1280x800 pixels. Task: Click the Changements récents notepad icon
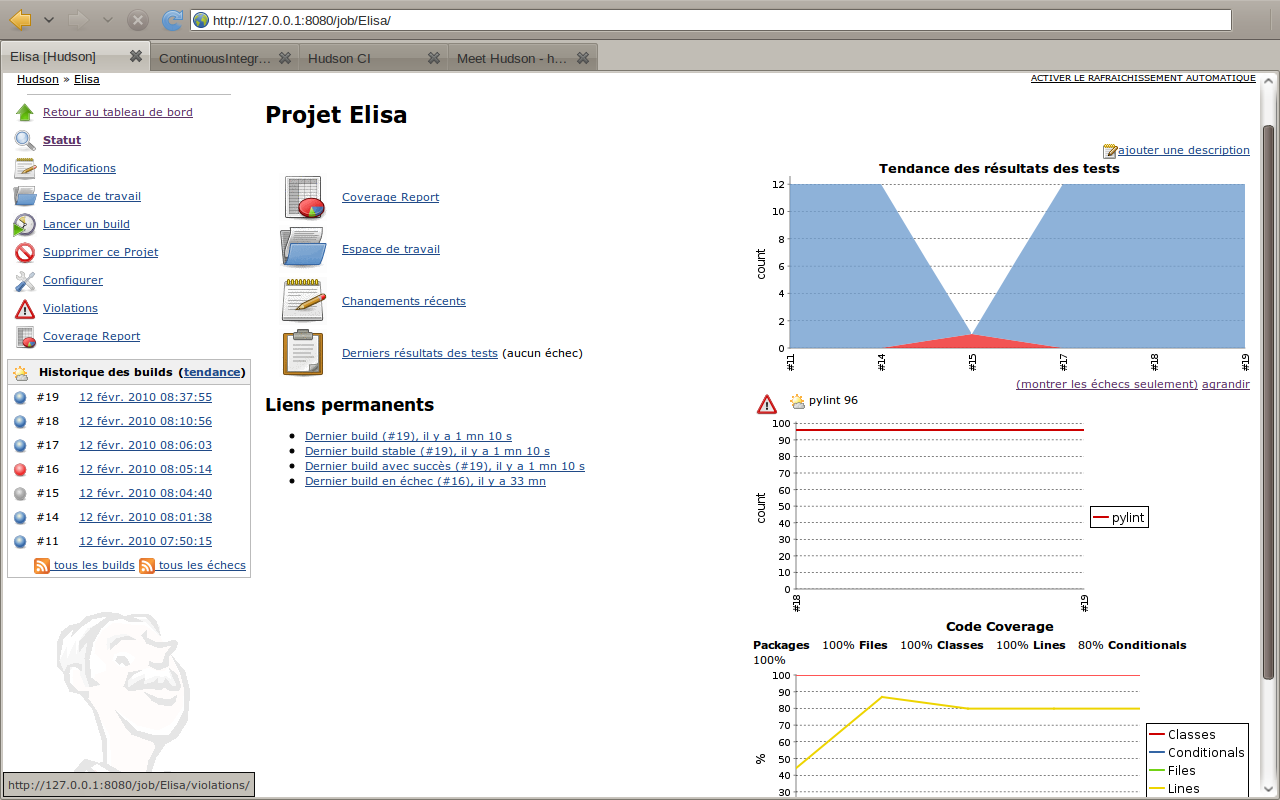pyautogui.click(x=304, y=301)
